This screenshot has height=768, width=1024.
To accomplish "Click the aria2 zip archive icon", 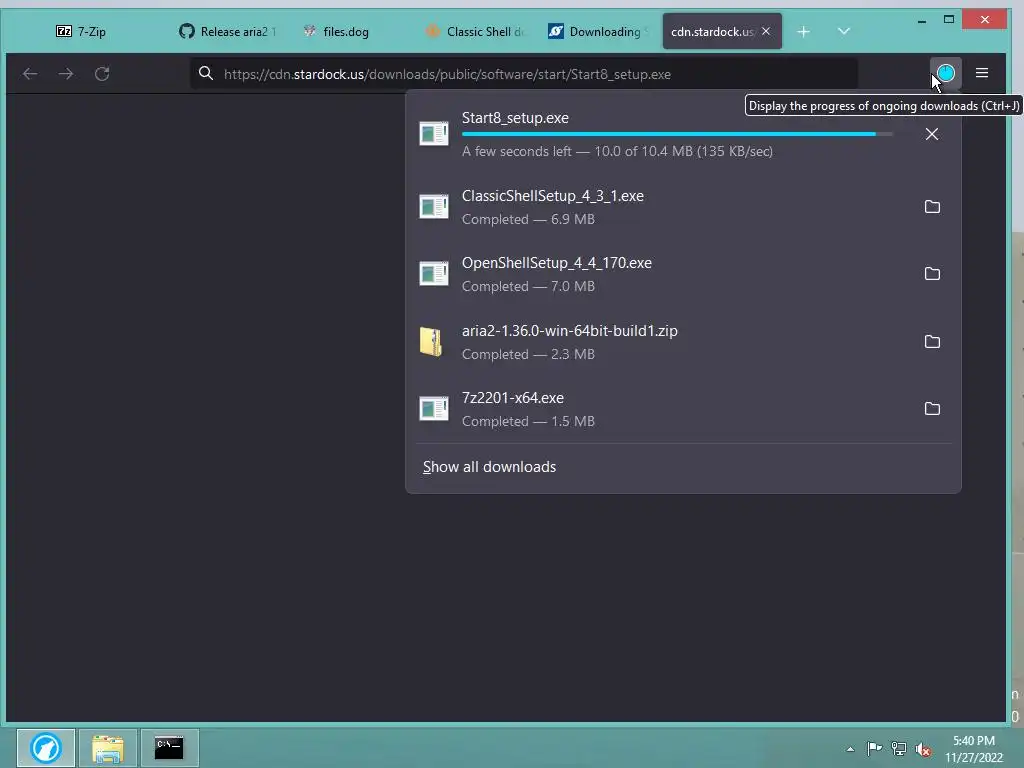I will coord(431,341).
